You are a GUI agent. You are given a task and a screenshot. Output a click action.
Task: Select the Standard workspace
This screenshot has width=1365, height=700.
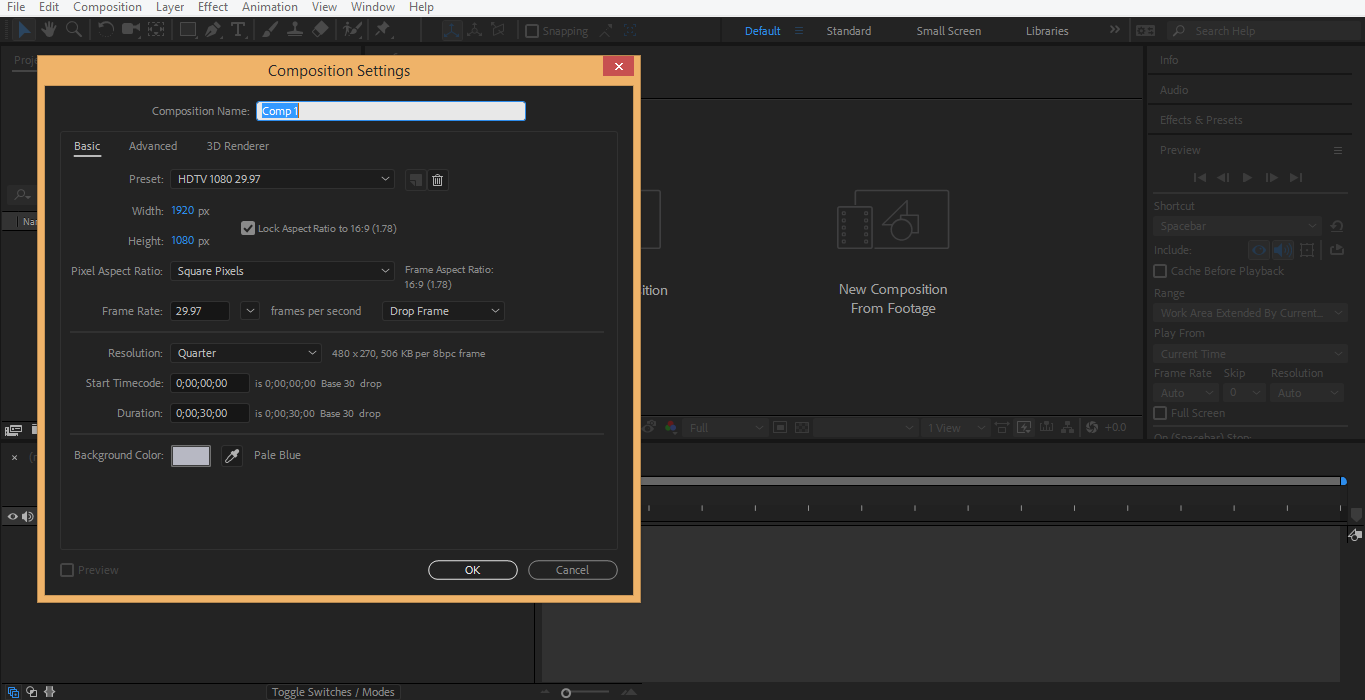coord(849,31)
